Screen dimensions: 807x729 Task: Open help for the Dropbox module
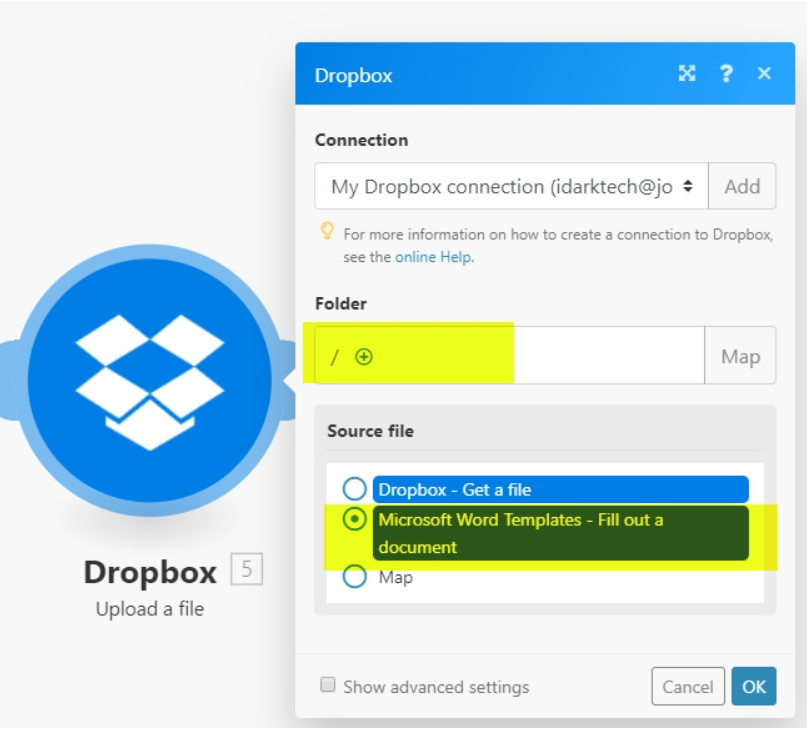point(726,74)
